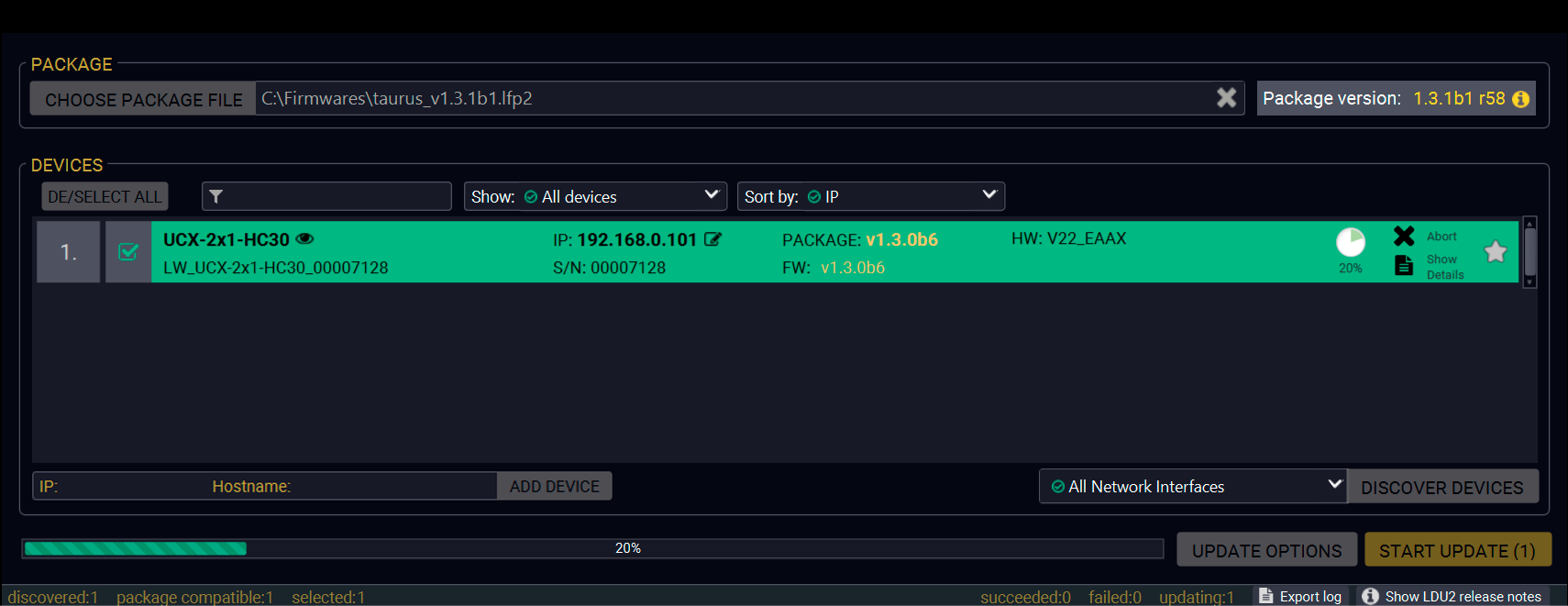The image size is (1568, 606).
Task: Click START UPDATE (1) button
Action: (x=1457, y=550)
